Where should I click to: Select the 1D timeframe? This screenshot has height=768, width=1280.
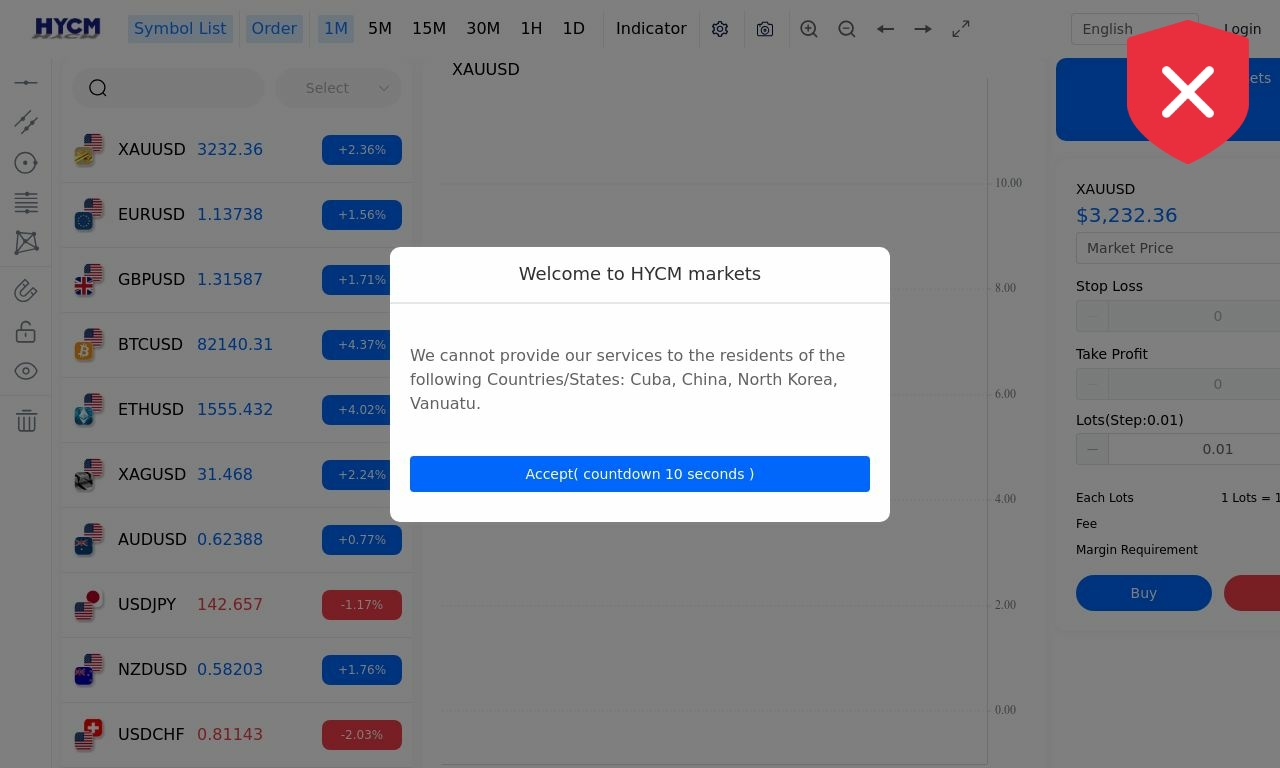click(x=574, y=28)
